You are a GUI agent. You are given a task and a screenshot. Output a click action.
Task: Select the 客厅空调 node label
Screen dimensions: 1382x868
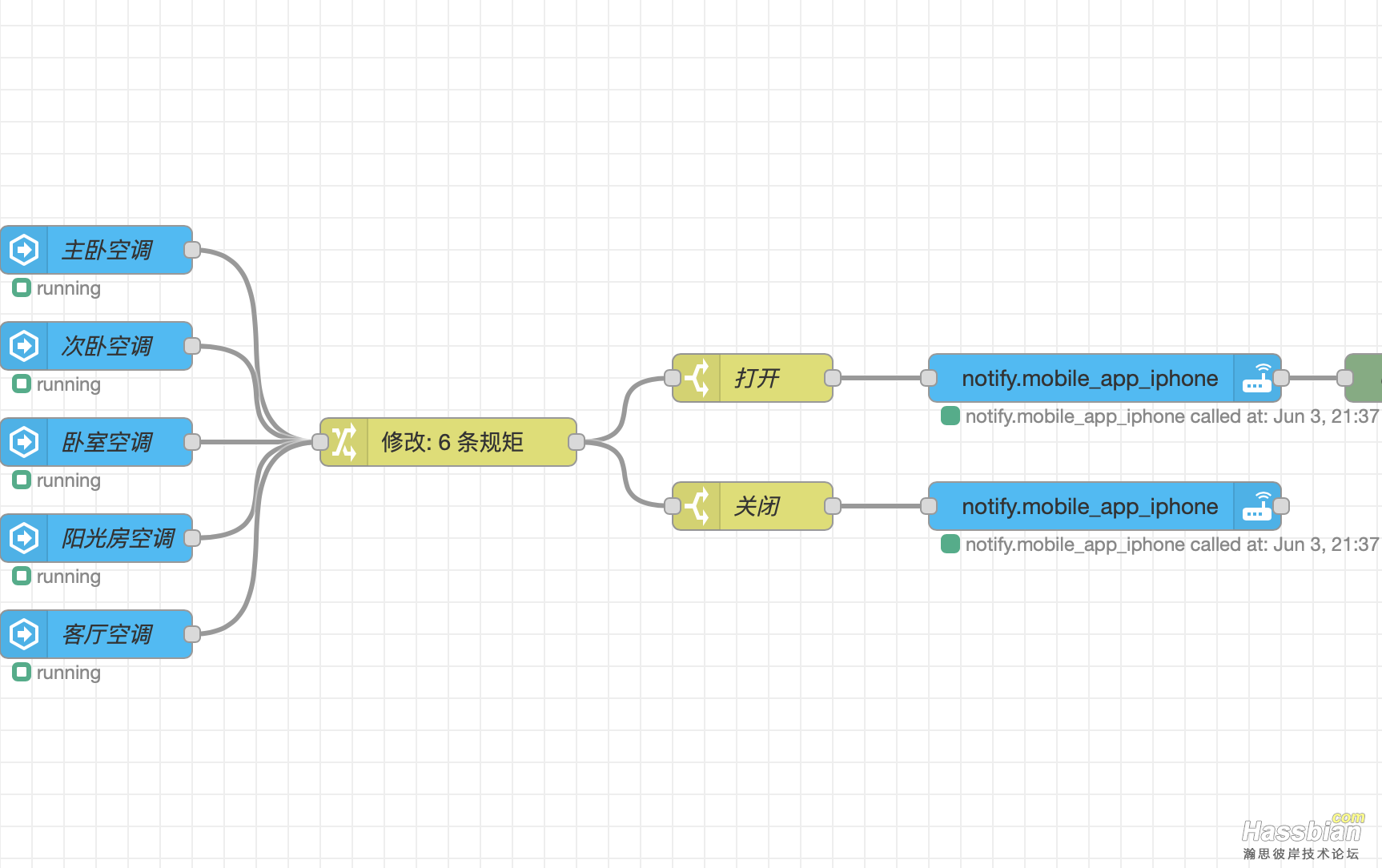coord(107,634)
